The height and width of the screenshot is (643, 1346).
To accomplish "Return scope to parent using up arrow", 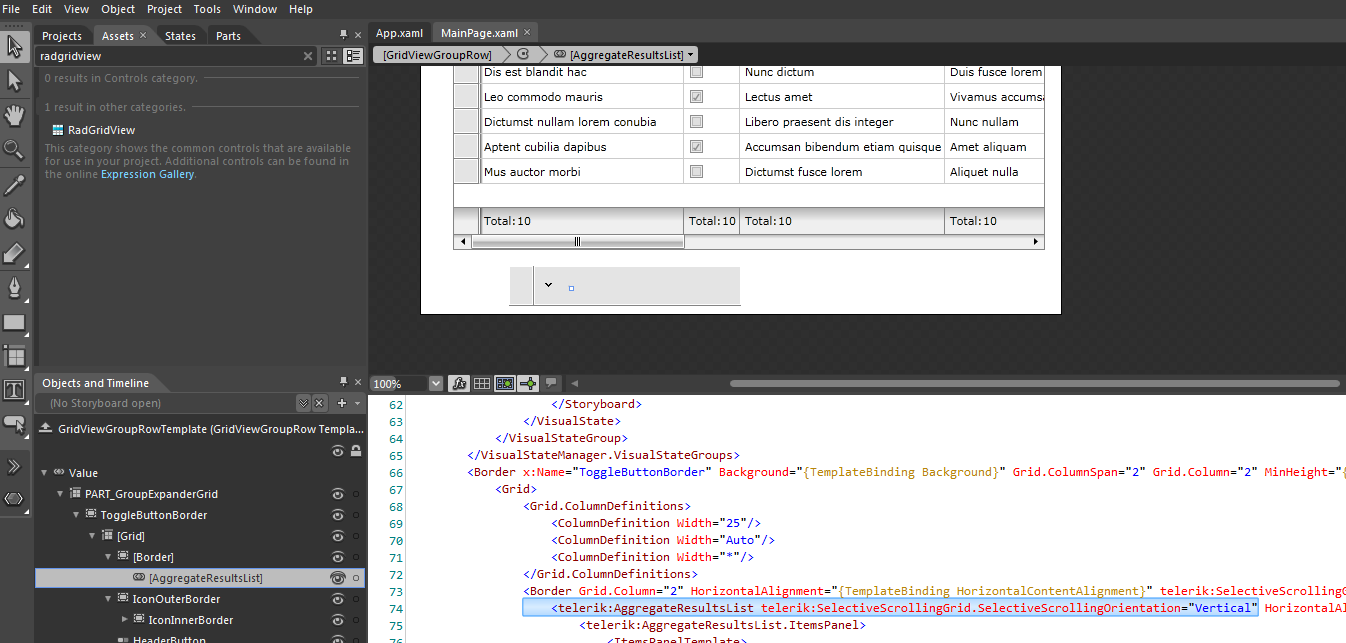I will [x=45, y=428].
